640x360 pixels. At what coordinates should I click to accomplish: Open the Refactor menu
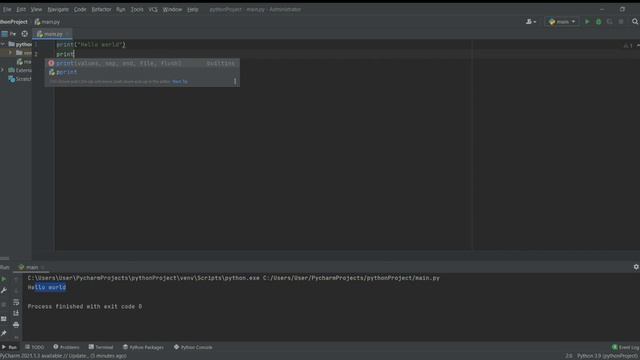pyautogui.click(x=101, y=9)
